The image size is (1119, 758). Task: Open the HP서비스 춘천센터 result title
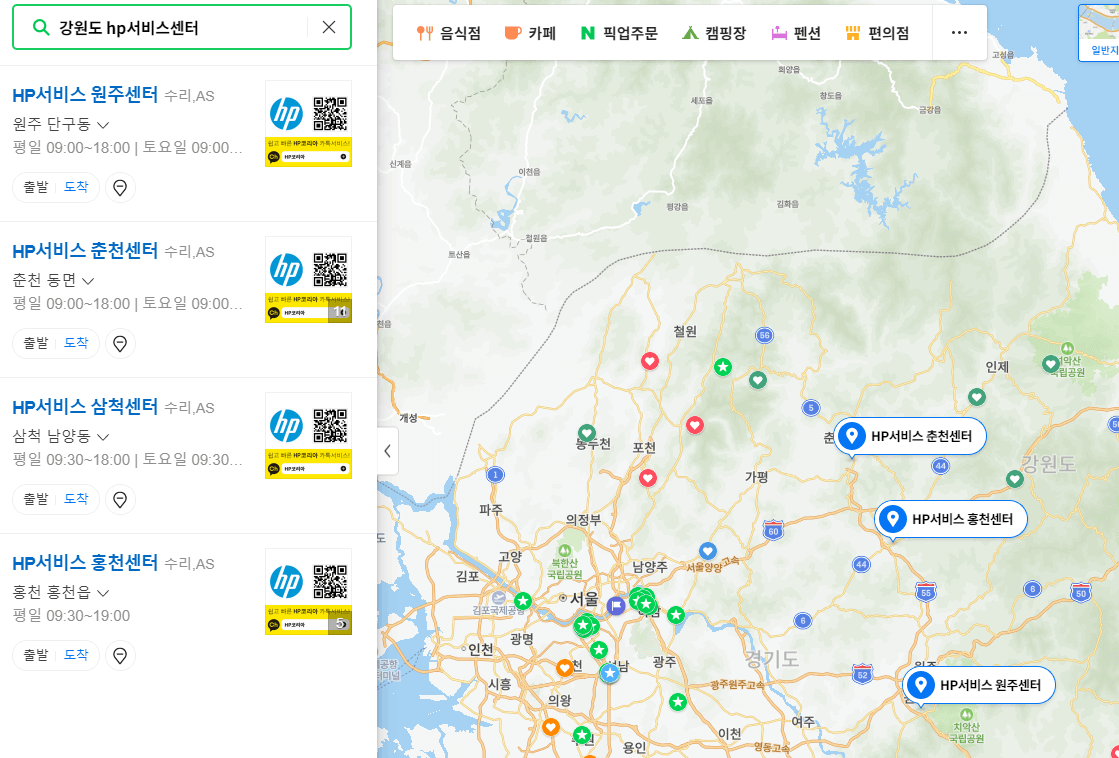[85, 251]
